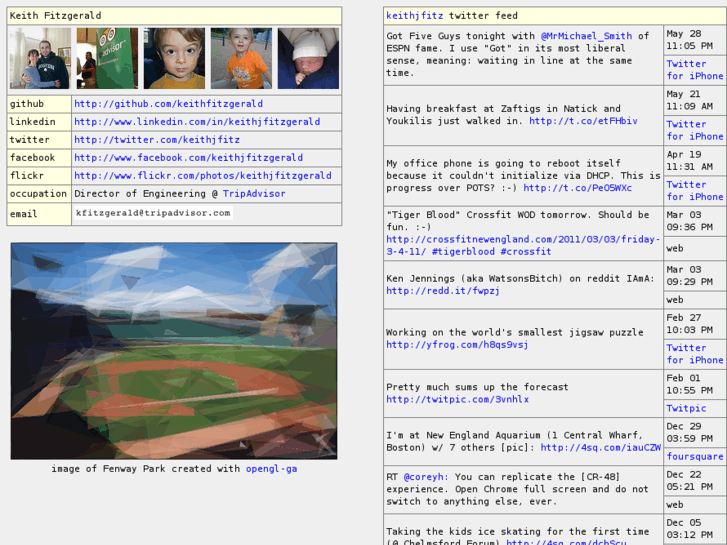This screenshot has height=545, width=727.
Task: Click the 'linkedin' row label
Action: click(x=32, y=122)
